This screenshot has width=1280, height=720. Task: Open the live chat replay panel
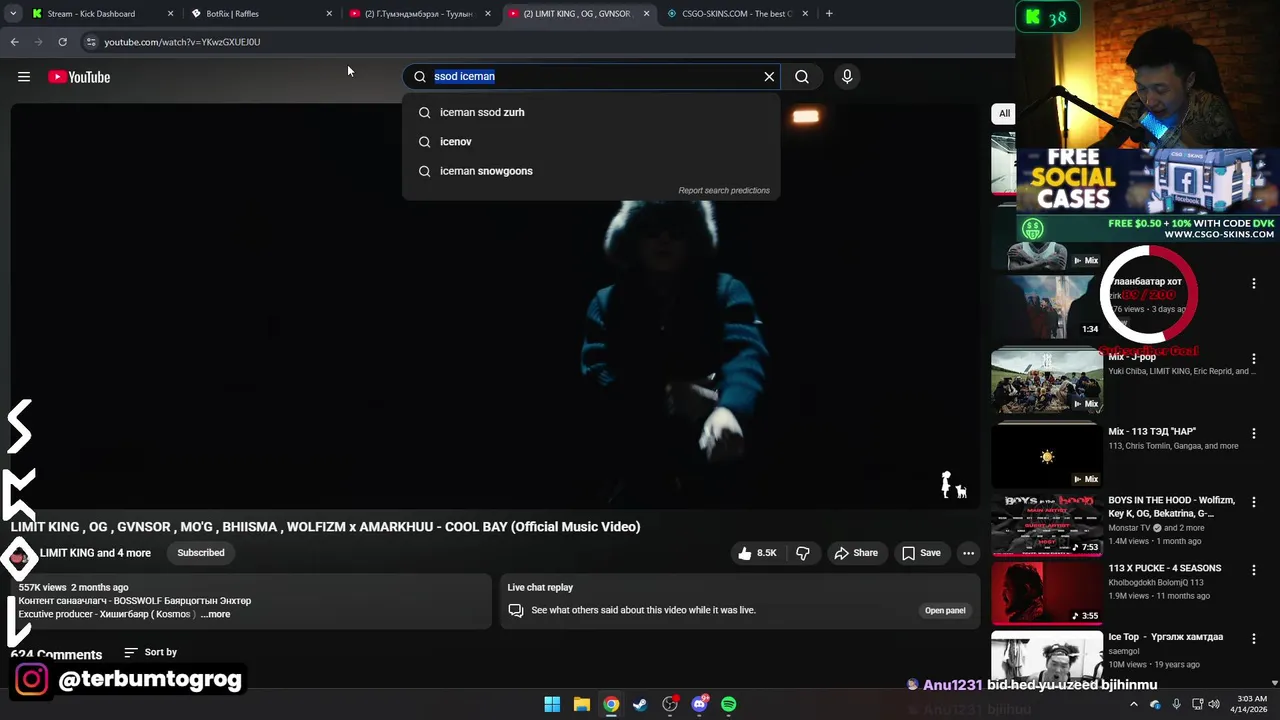945,610
